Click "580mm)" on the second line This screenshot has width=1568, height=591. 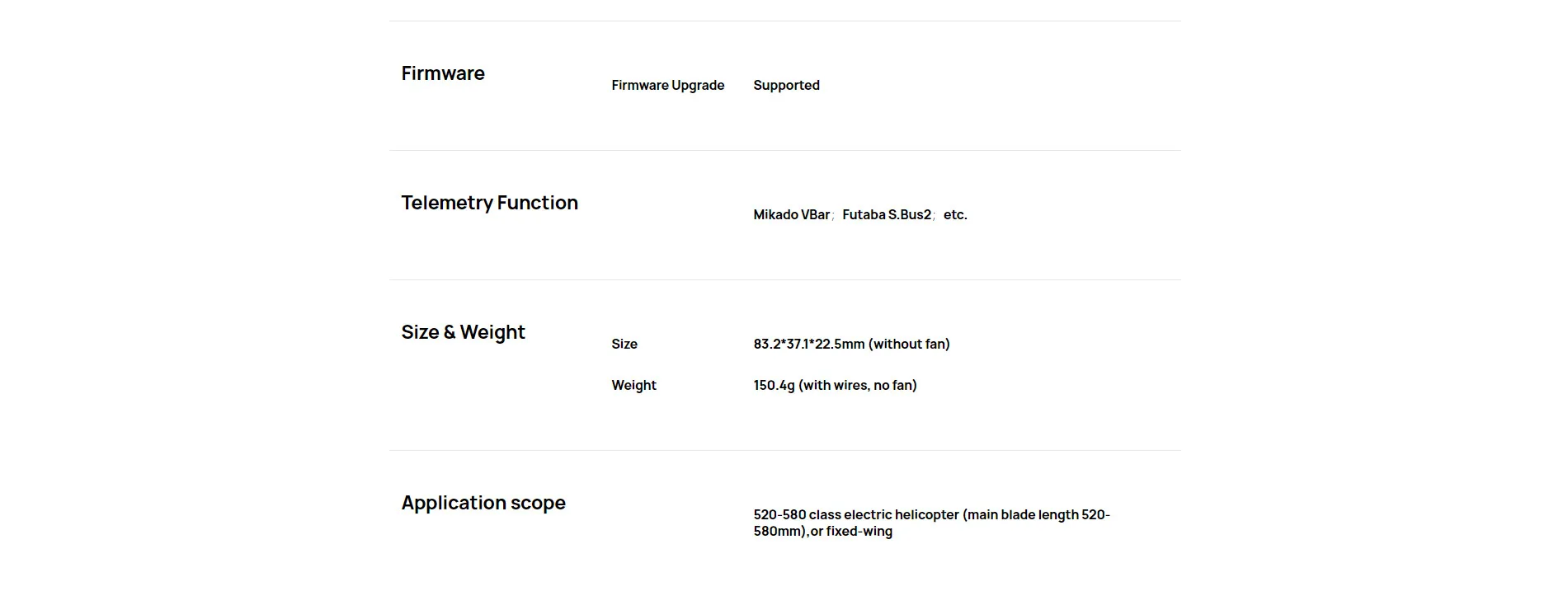click(x=779, y=531)
